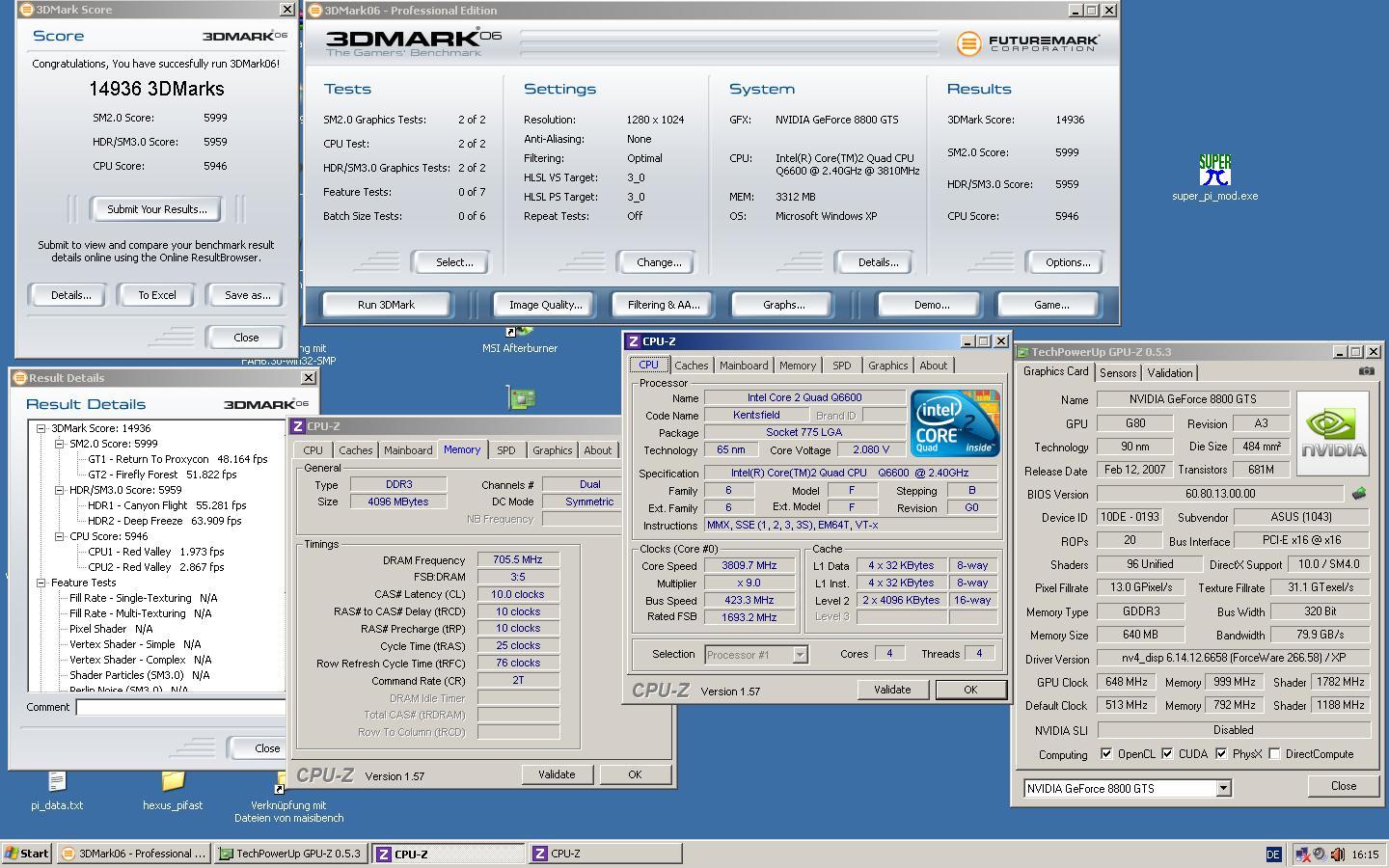Viewport: 1389px width, 868px height.
Task: Switch to Mainboard tab in front CPU-Z
Action: click(x=744, y=366)
